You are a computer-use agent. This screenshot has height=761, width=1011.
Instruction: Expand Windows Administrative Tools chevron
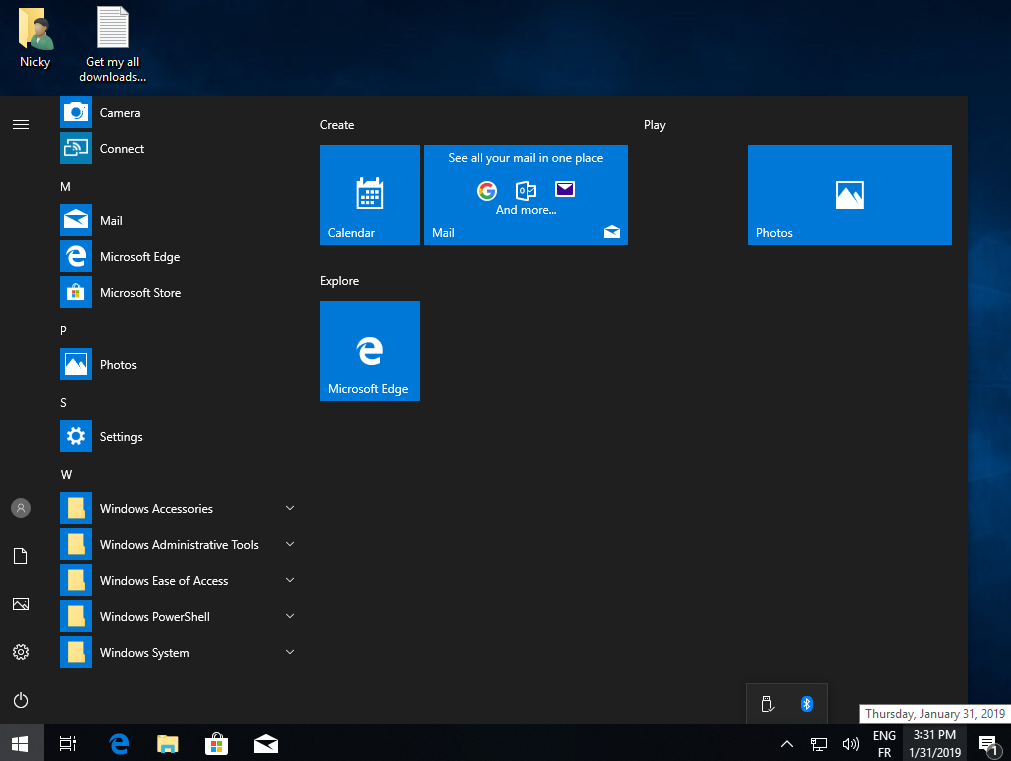click(290, 544)
